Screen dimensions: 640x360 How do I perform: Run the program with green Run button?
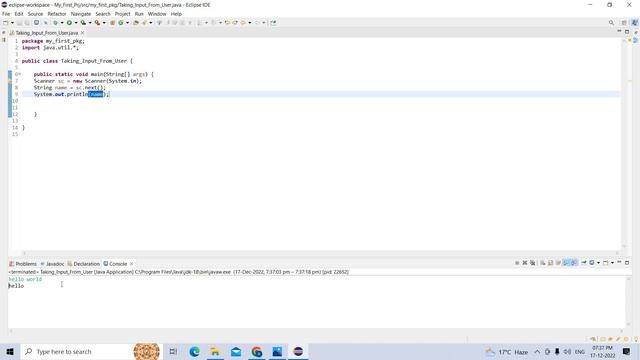pyautogui.click(x=69, y=23)
